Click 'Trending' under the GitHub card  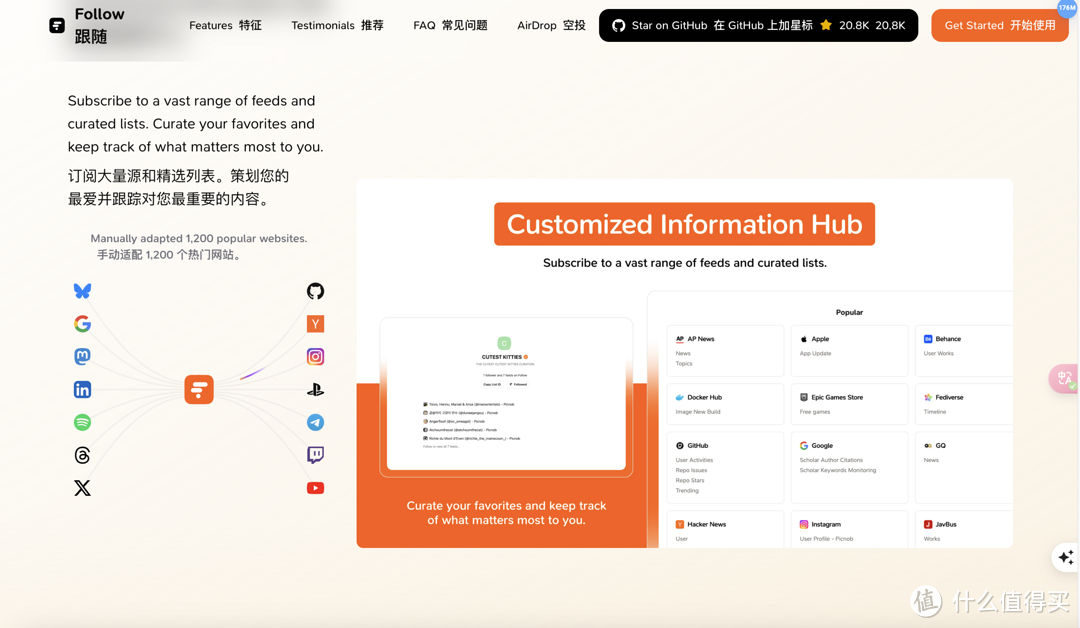click(687, 490)
